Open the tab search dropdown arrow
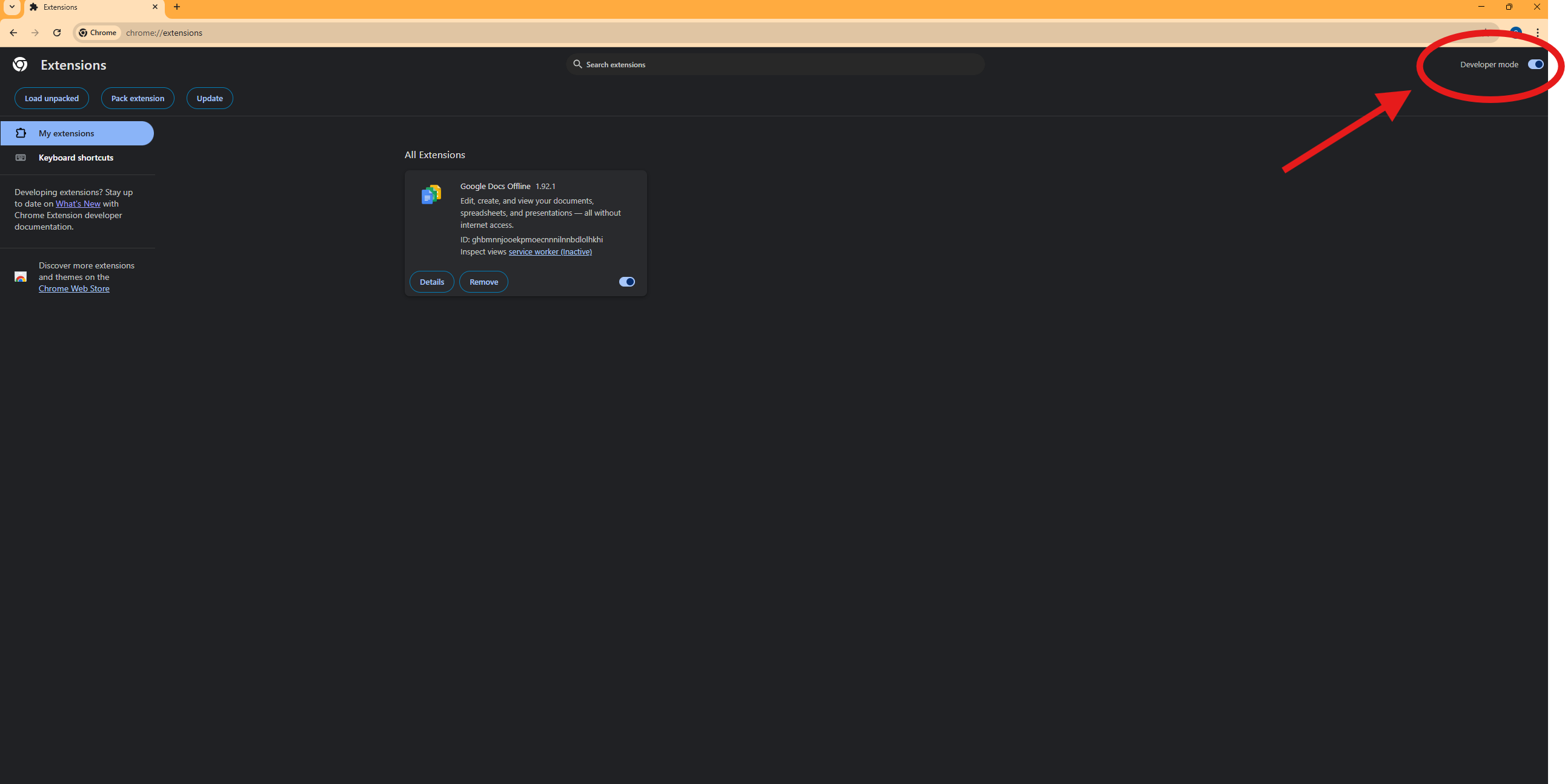 [12, 7]
